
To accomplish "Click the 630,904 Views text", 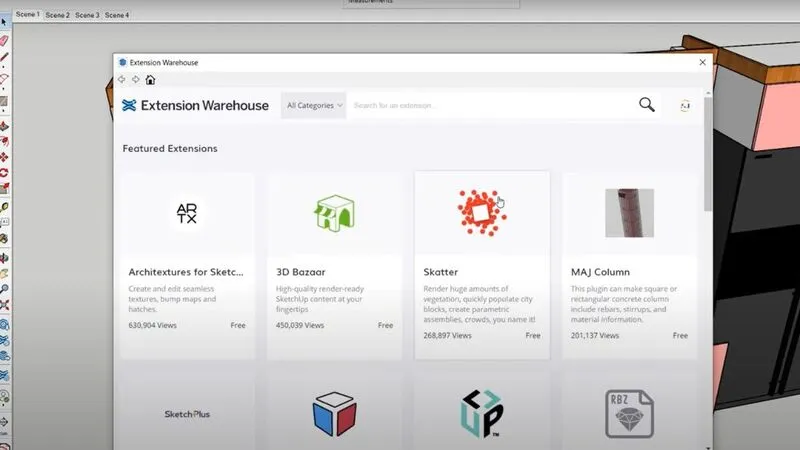I will 153,325.
